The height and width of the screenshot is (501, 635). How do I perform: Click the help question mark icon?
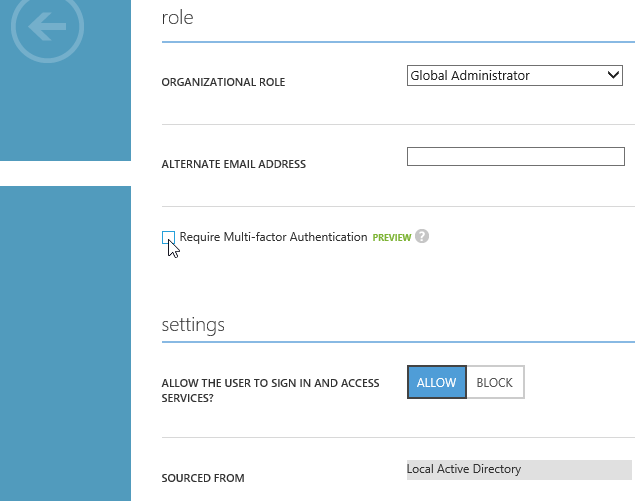(x=422, y=237)
